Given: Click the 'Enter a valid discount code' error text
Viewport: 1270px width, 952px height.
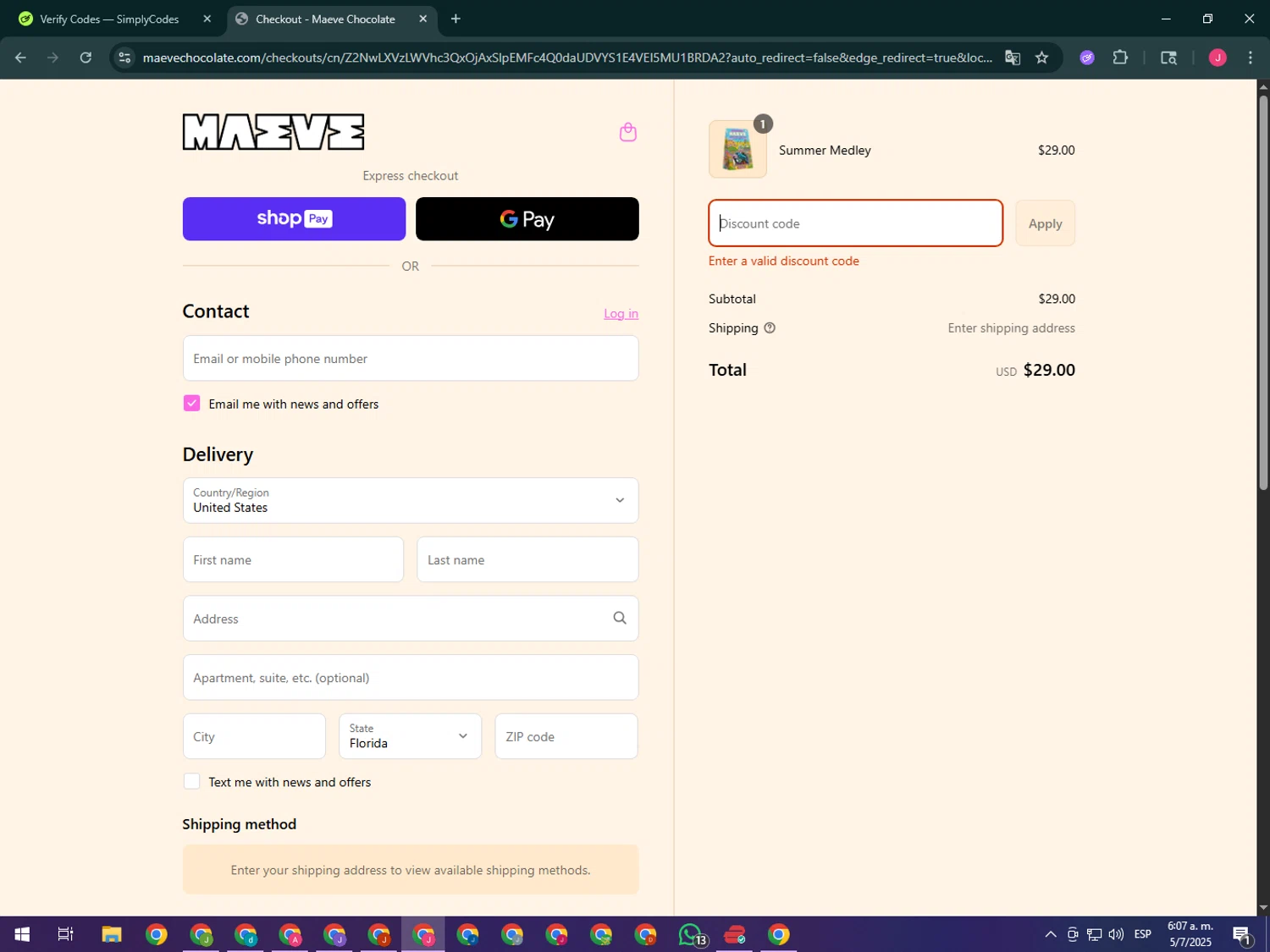Looking at the screenshot, I should point(784,261).
